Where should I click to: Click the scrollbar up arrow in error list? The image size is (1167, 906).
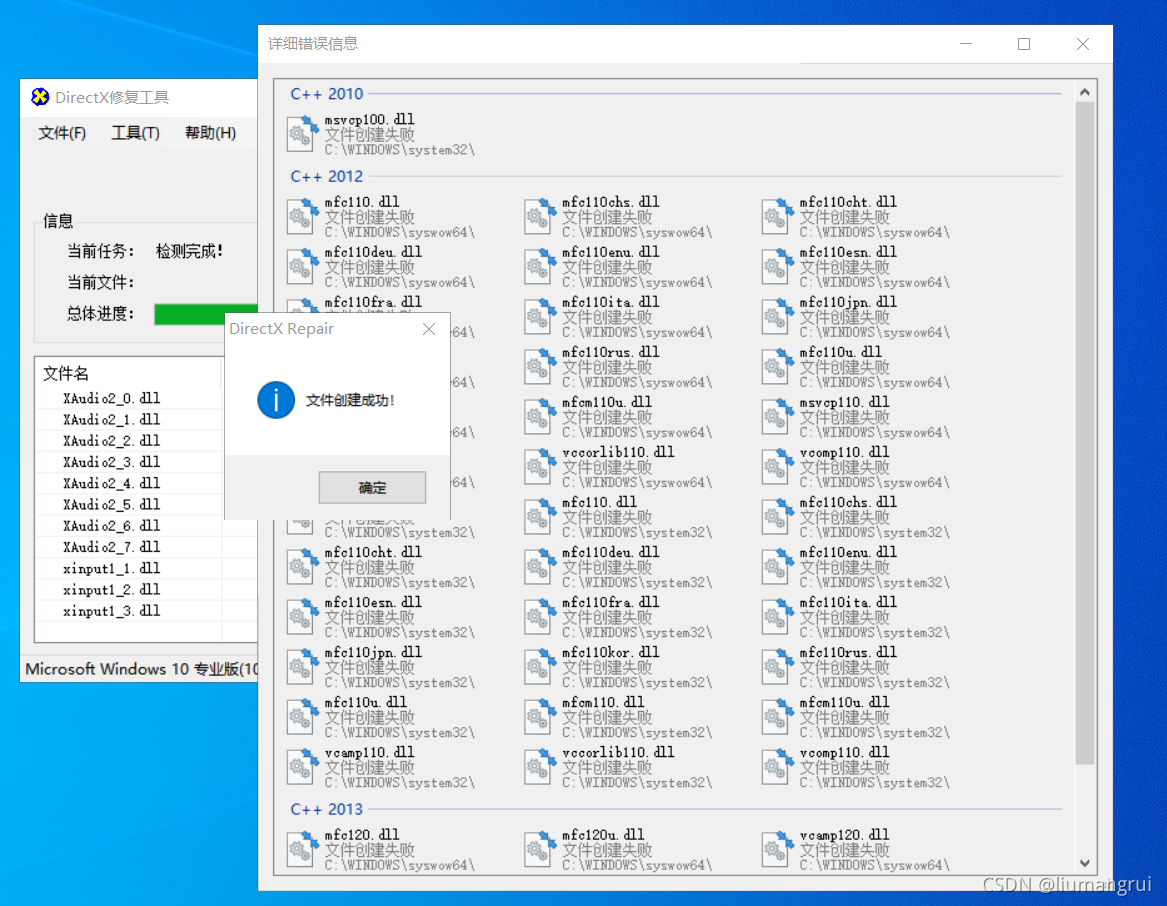[1084, 92]
